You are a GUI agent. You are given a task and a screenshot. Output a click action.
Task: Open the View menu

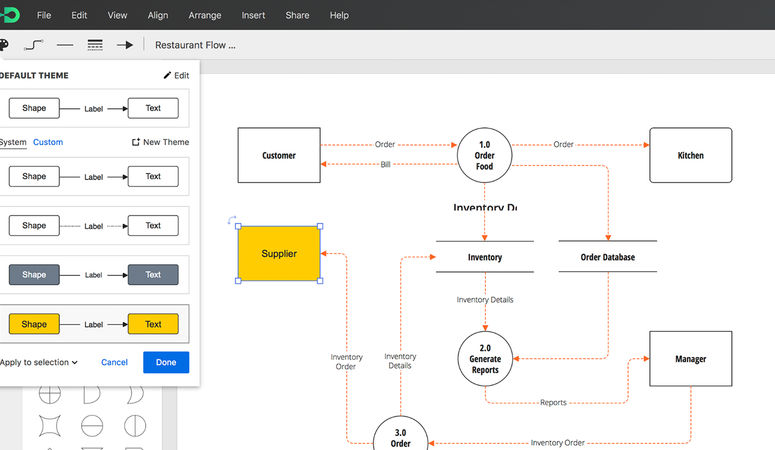point(118,15)
